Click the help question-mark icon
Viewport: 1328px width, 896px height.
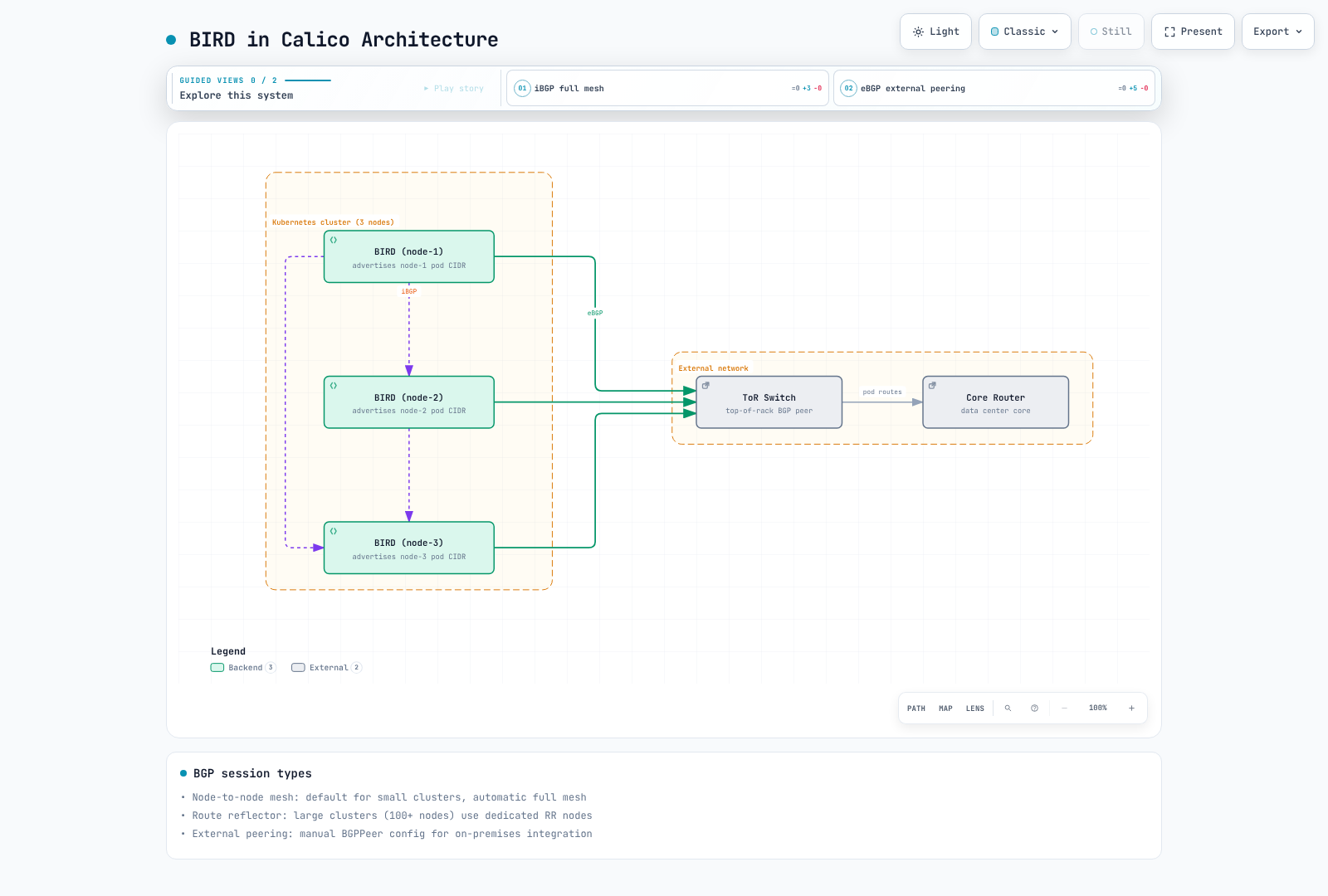1034,709
